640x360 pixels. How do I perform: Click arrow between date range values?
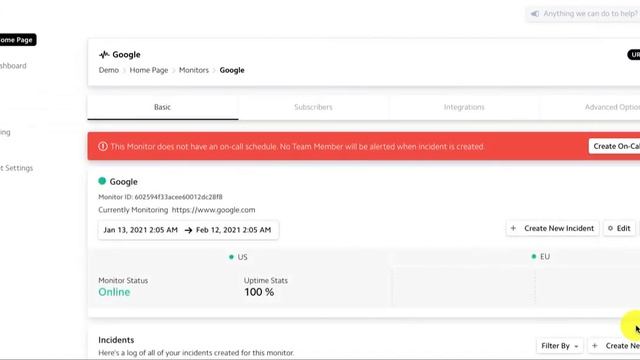[x=188, y=230]
